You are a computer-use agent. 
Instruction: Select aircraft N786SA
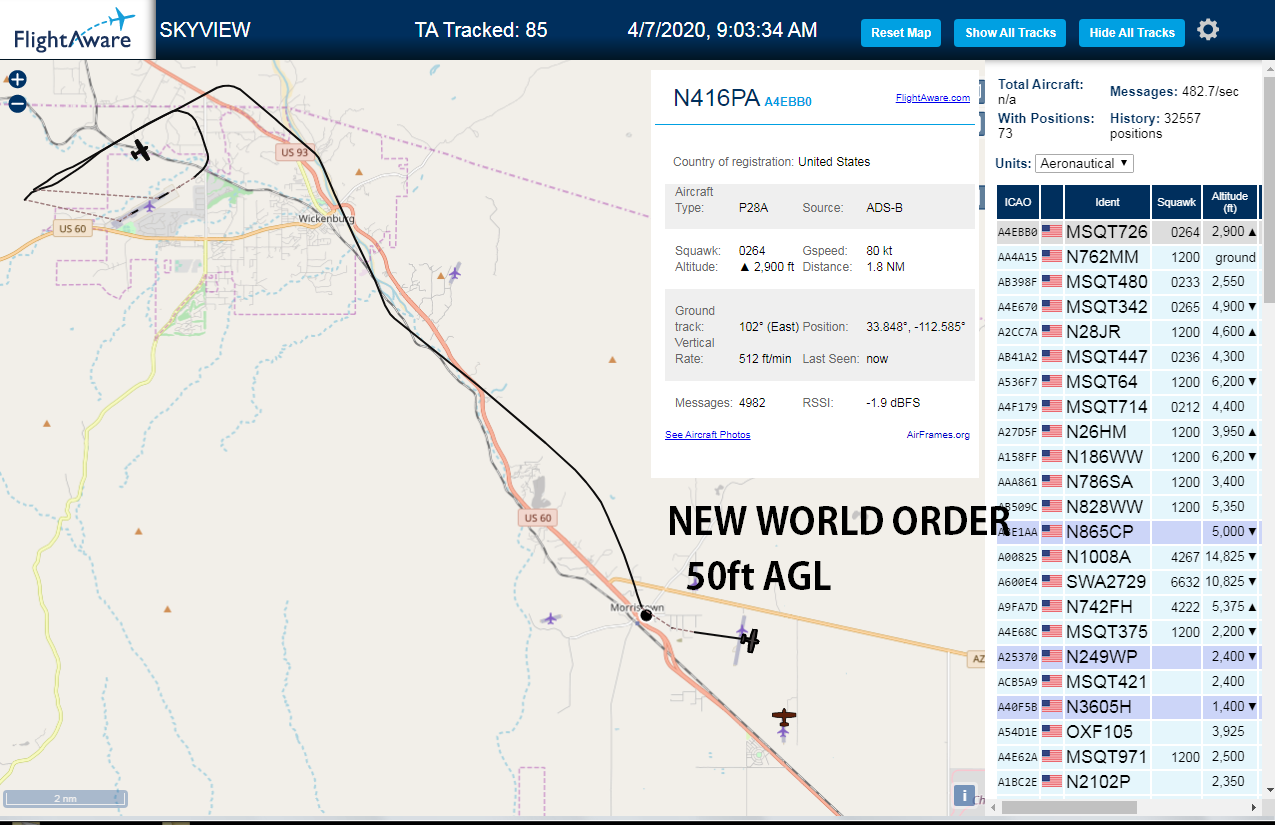pyautogui.click(x=1127, y=482)
